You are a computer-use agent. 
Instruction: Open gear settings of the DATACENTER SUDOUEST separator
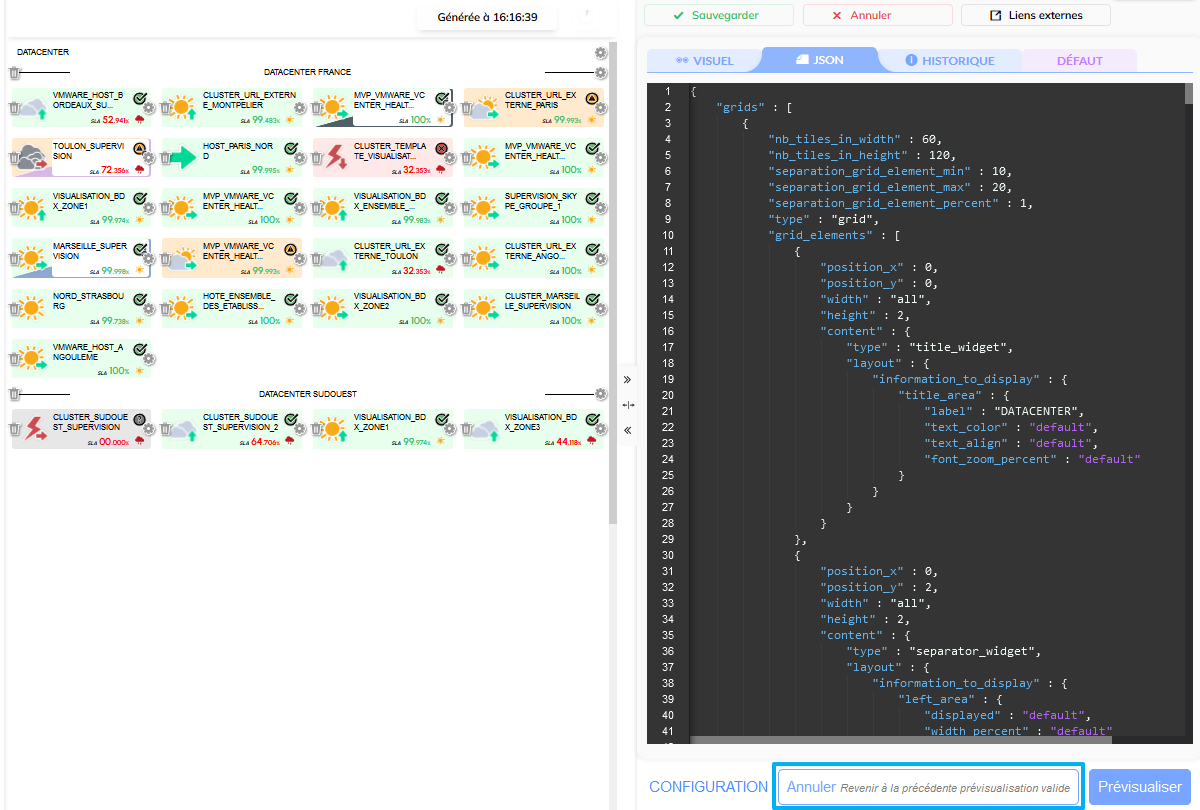coord(600,394)
